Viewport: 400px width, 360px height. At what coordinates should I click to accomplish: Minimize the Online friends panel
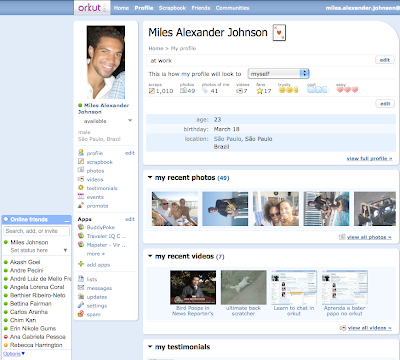click(67, 220)
